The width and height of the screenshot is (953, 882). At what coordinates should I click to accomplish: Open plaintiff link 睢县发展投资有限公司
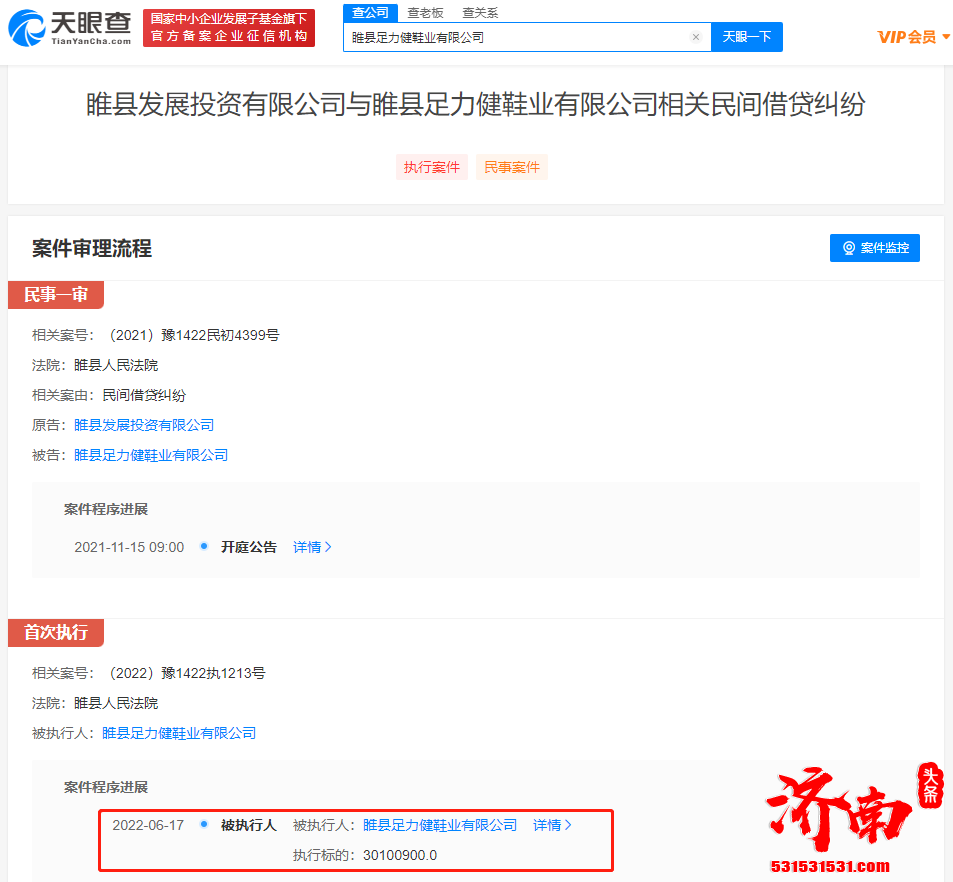coord(146,425)
